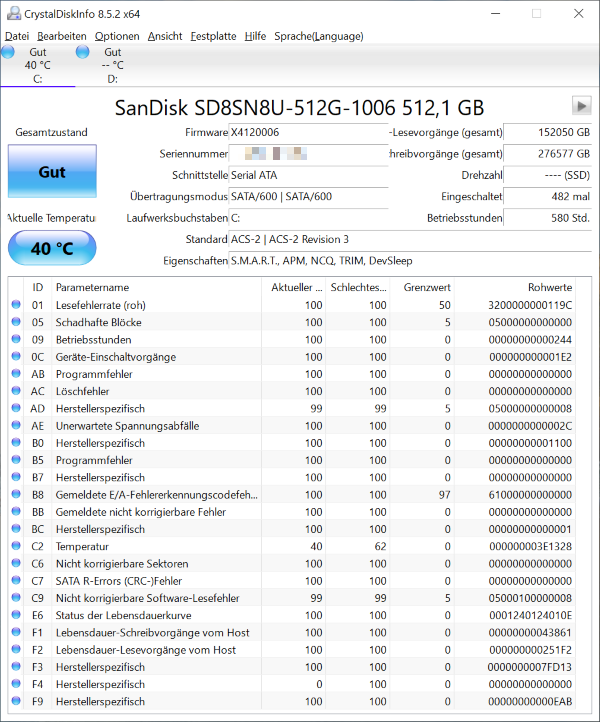Screen dimensions: 600x722
Task: Click raw value 0001240124010E
Action: coord(530,615)
